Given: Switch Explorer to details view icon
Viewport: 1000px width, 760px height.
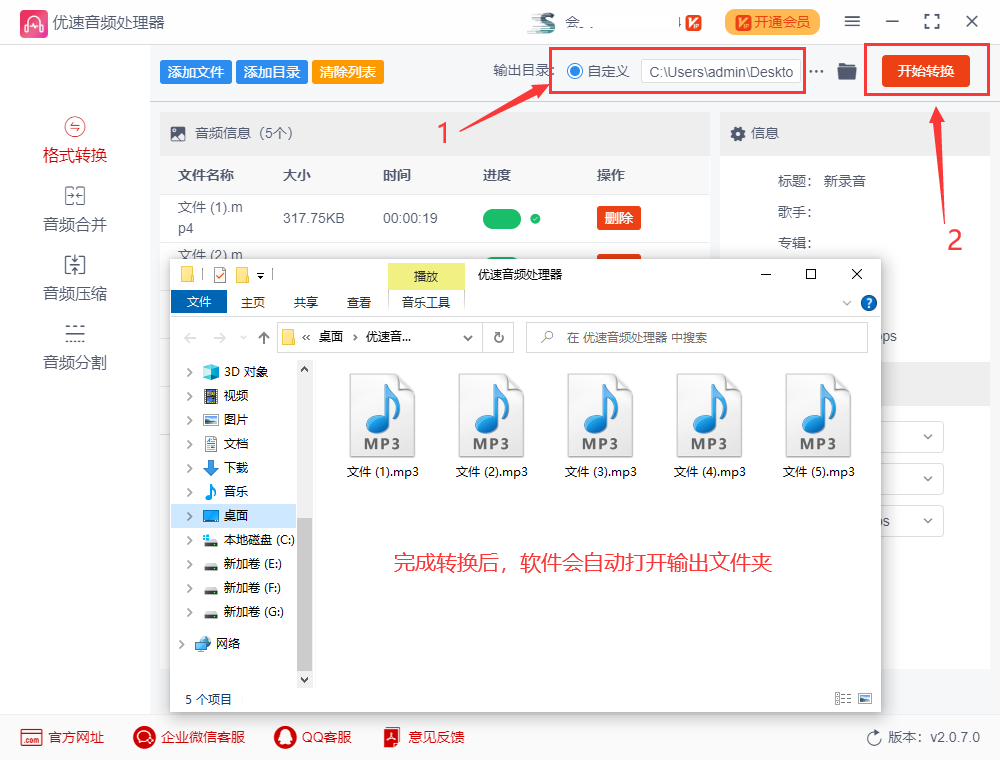Looking at the screenshot, I should [843, 699].
